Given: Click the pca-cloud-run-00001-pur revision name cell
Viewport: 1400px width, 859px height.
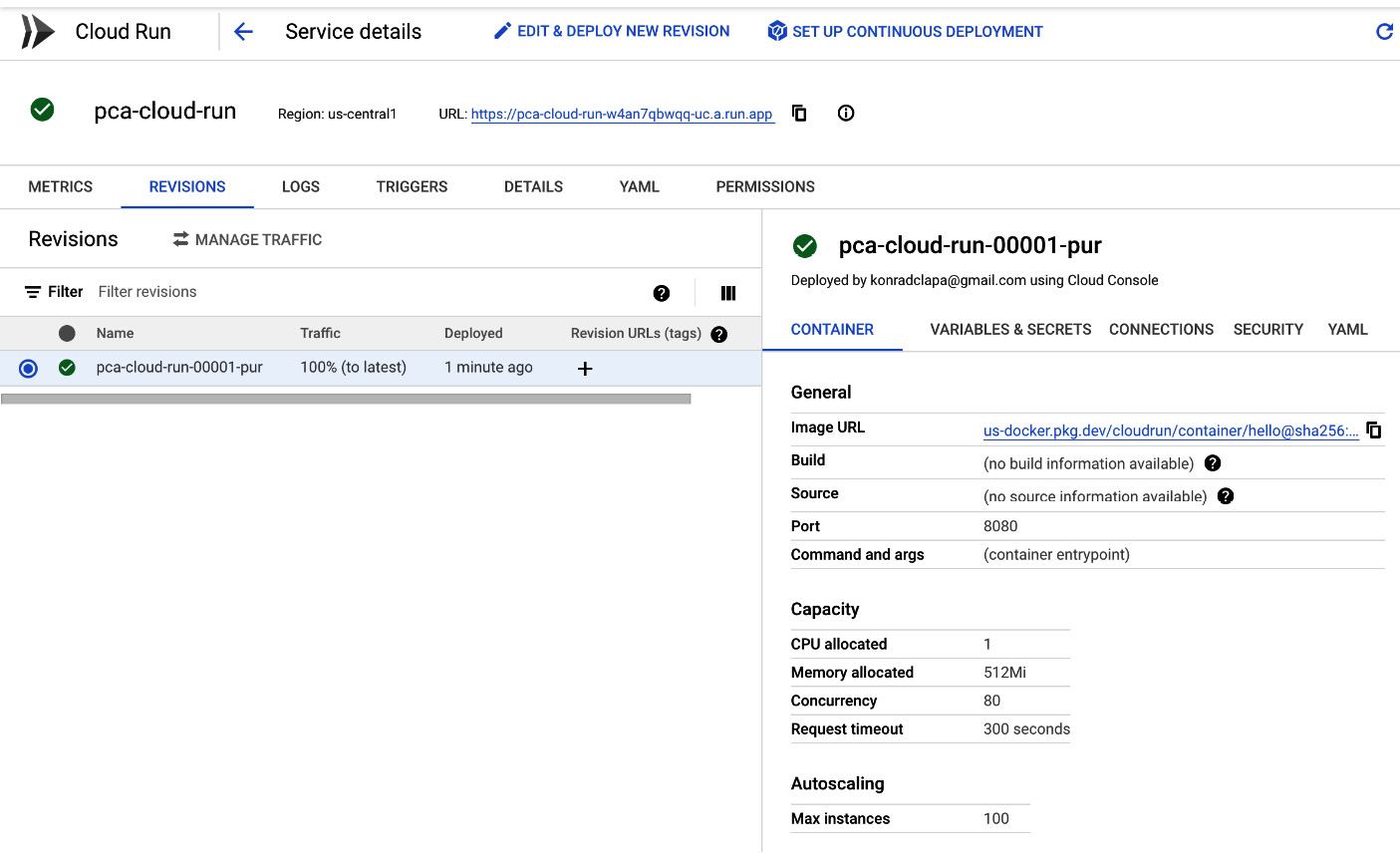Looking at the screenshot, I should pyautogui.click(x=179, y=368).
